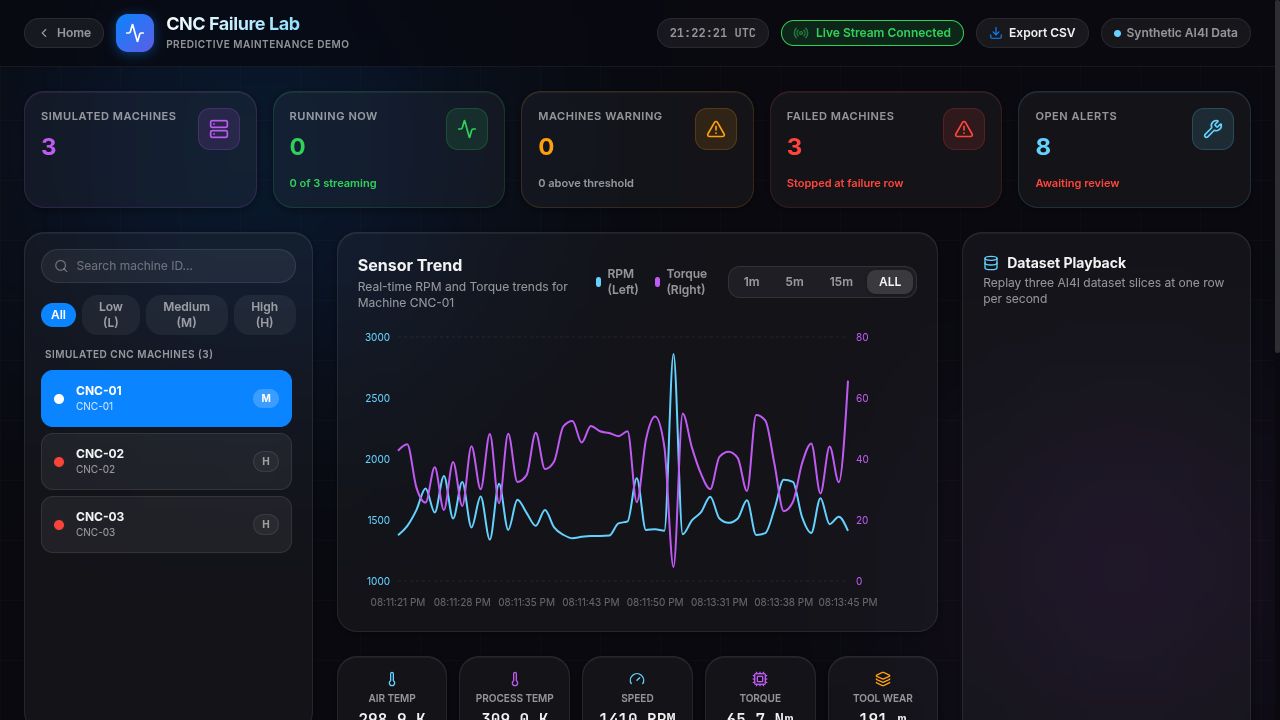Viewport: 1280px width, 720px height.
Task: Filter machines by Low (L)
Action: [111, 315]
